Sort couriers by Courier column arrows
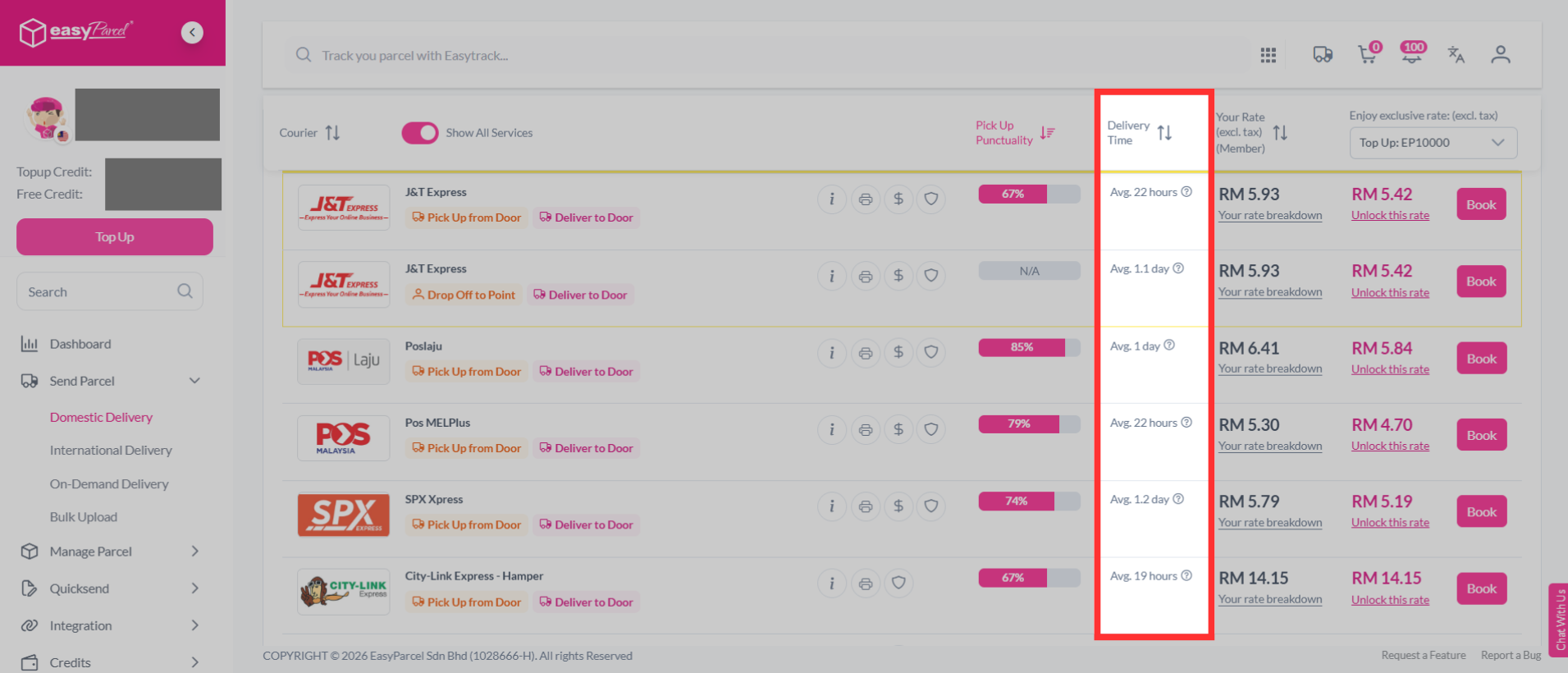This screenshot has width=1568, height=673. click(x=332, y=132)
